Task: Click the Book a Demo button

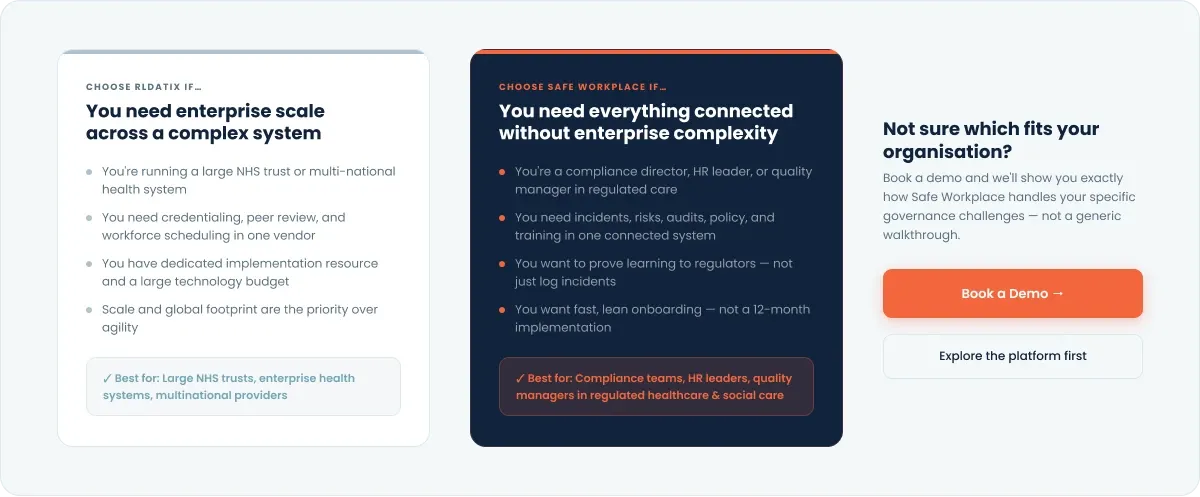Action: (x=1012, y=294)
